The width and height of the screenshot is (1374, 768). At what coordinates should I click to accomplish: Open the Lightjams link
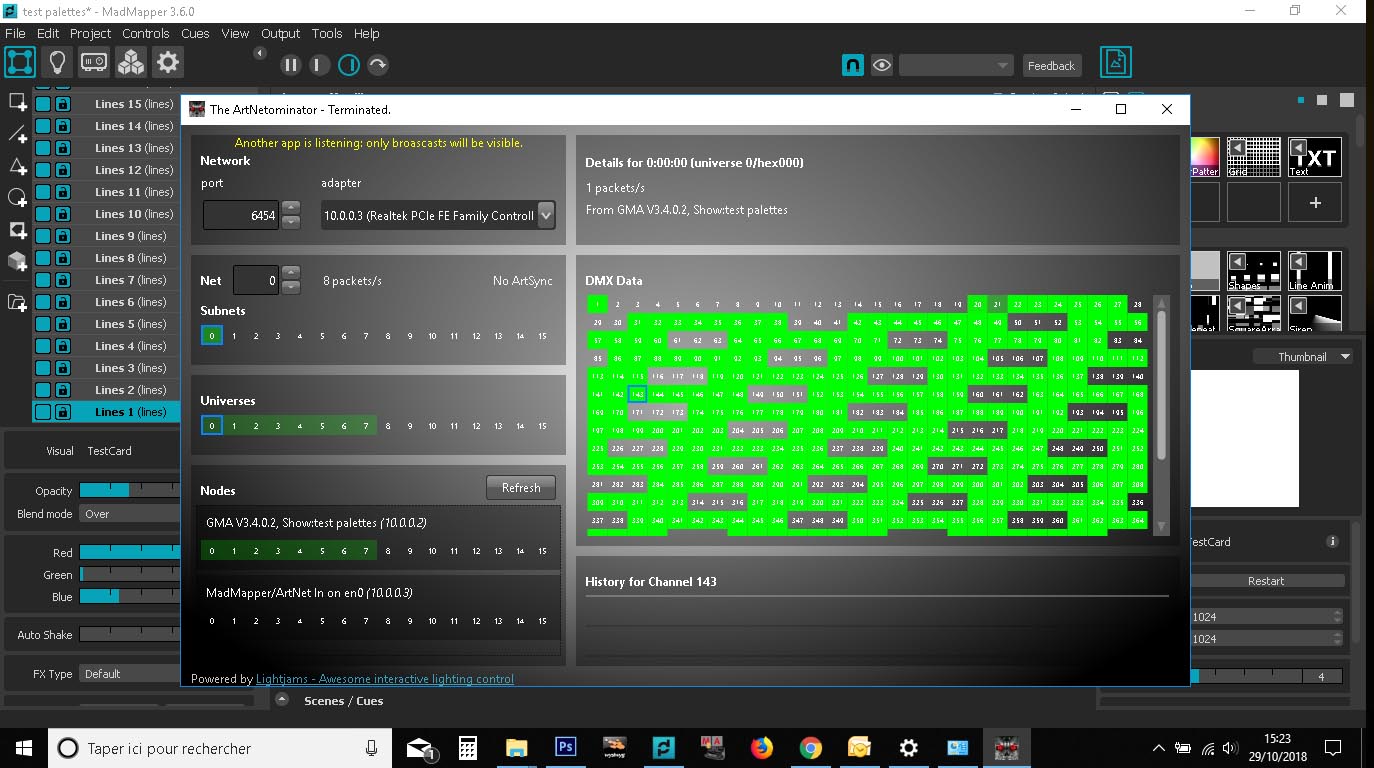point(385,679)
